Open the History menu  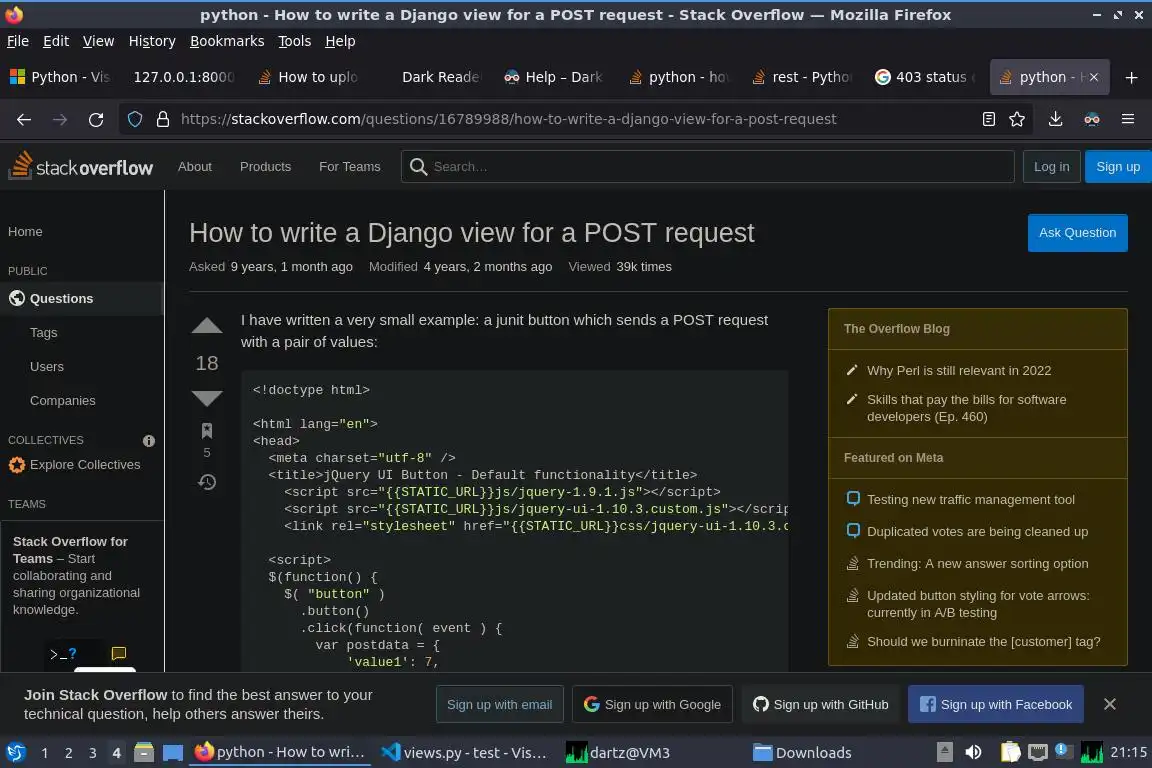click(152, 41)
